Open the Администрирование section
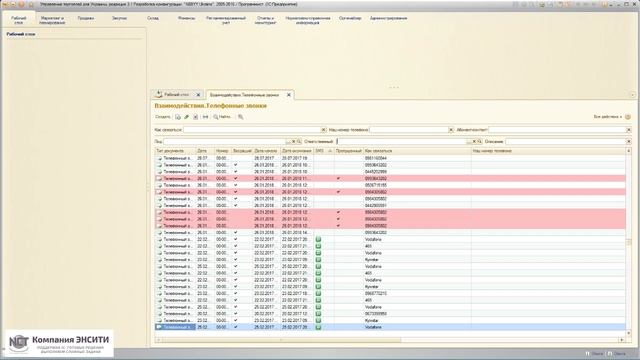Viewport: 640px width, 360px height. pyautogui.click(x=389, y=18)
